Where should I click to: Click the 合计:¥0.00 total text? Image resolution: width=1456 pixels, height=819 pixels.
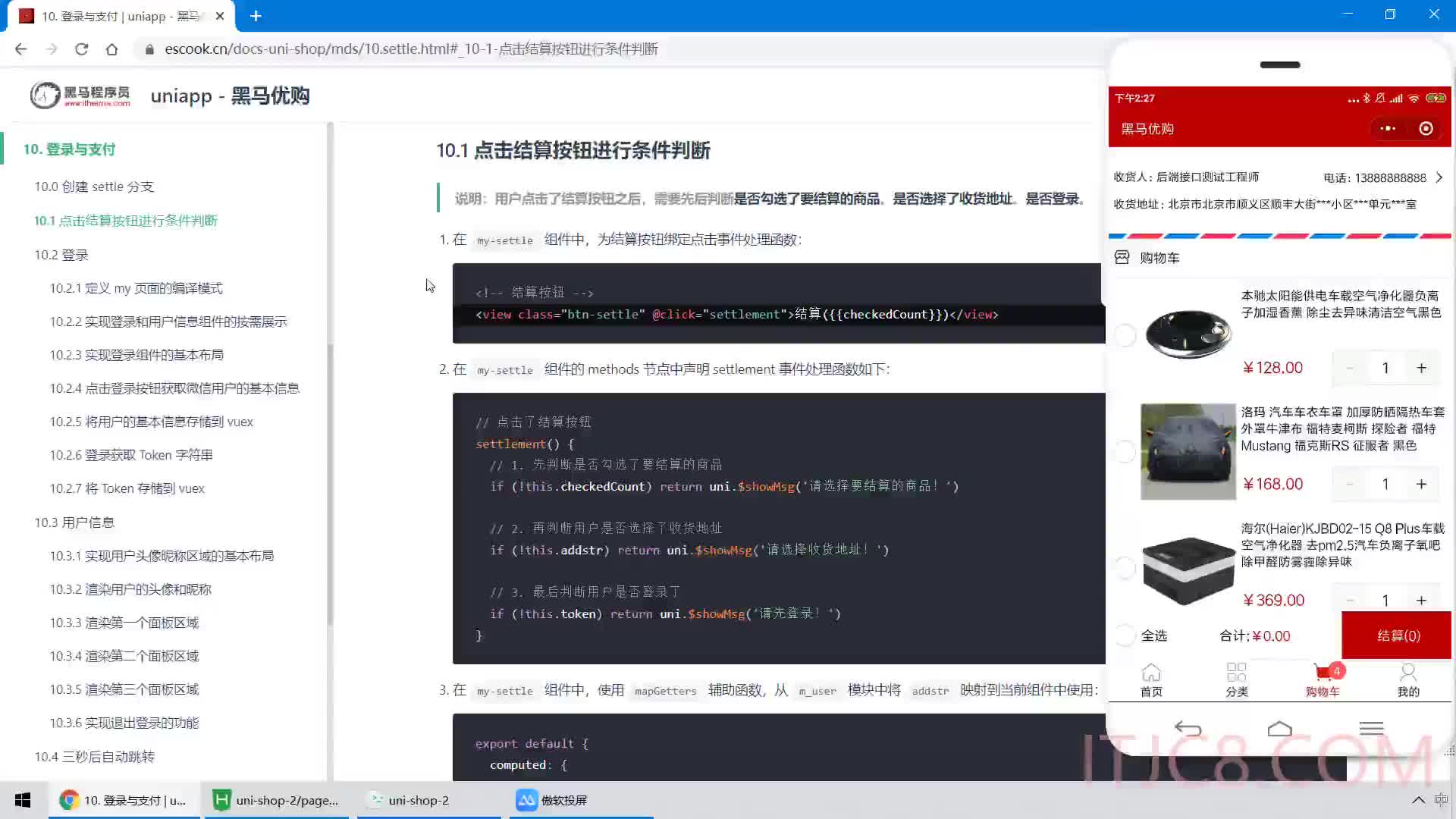[x=1255, y=635]
